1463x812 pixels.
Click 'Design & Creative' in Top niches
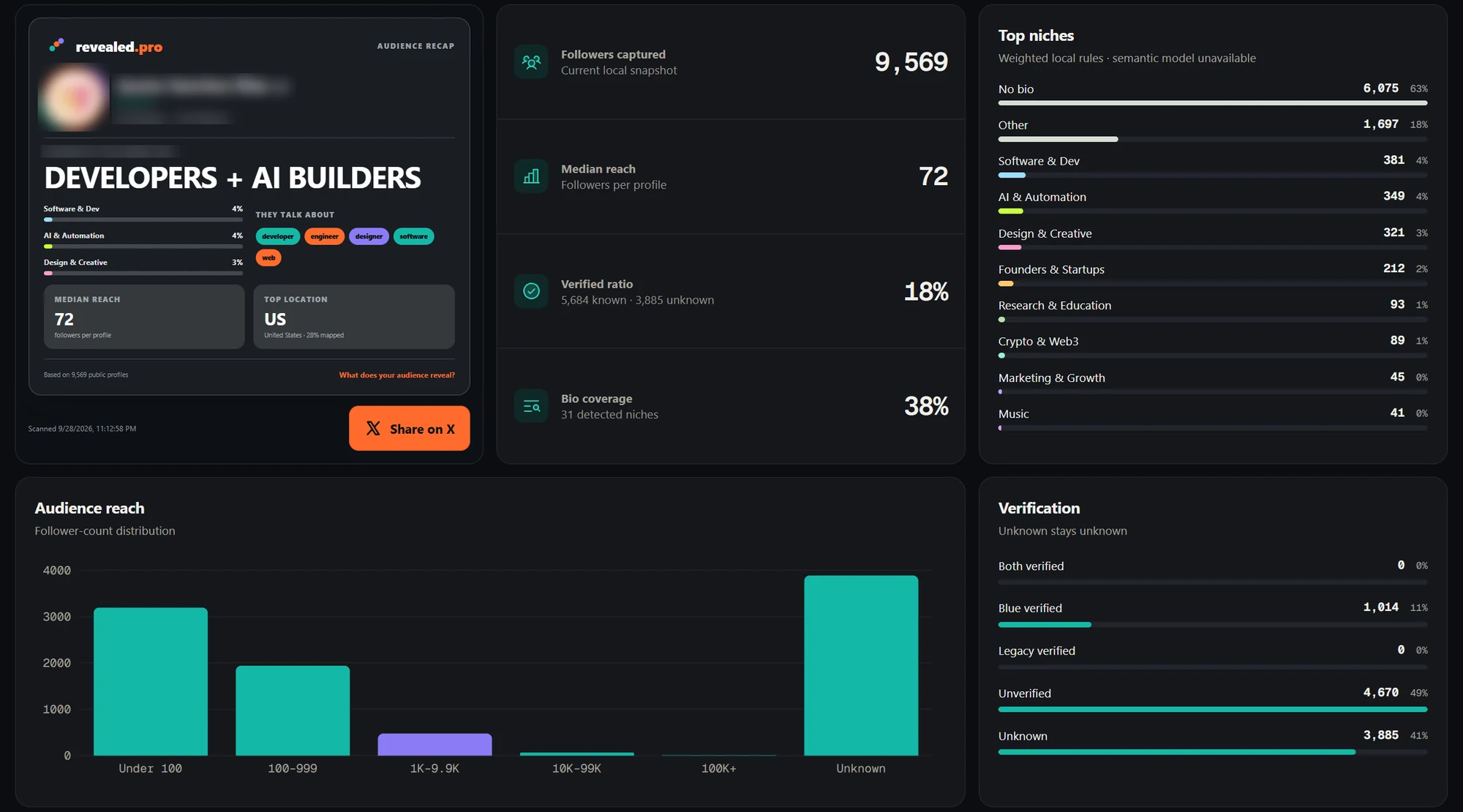(x=1045, y=233)
